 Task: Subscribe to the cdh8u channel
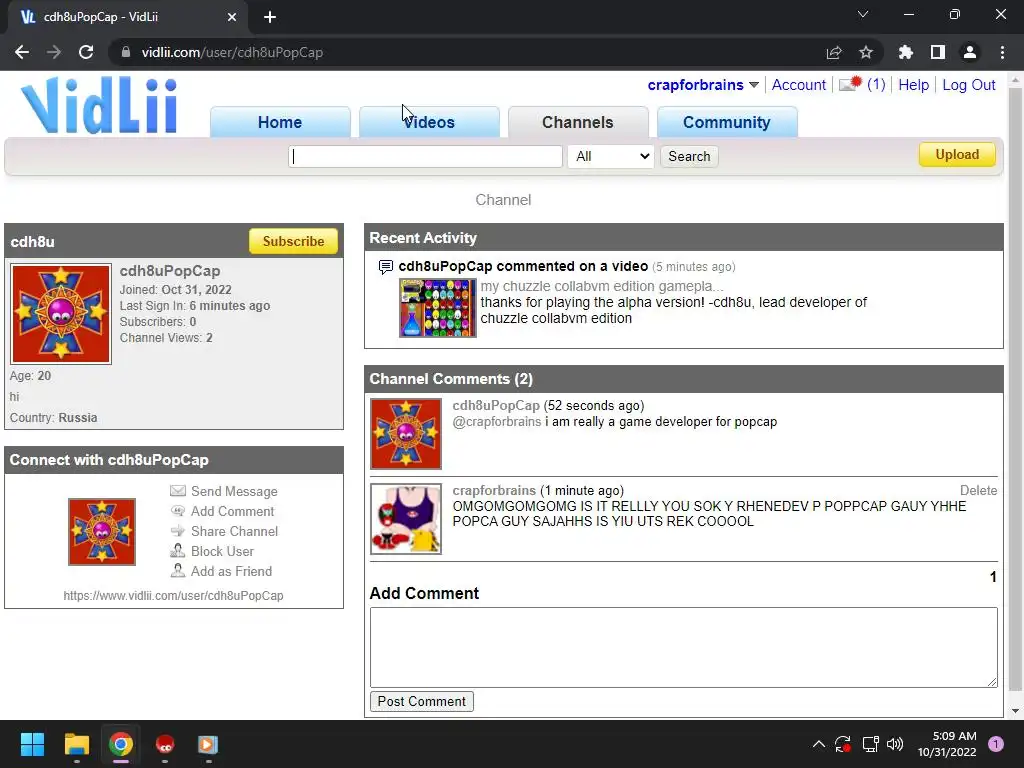coord(293,241)
